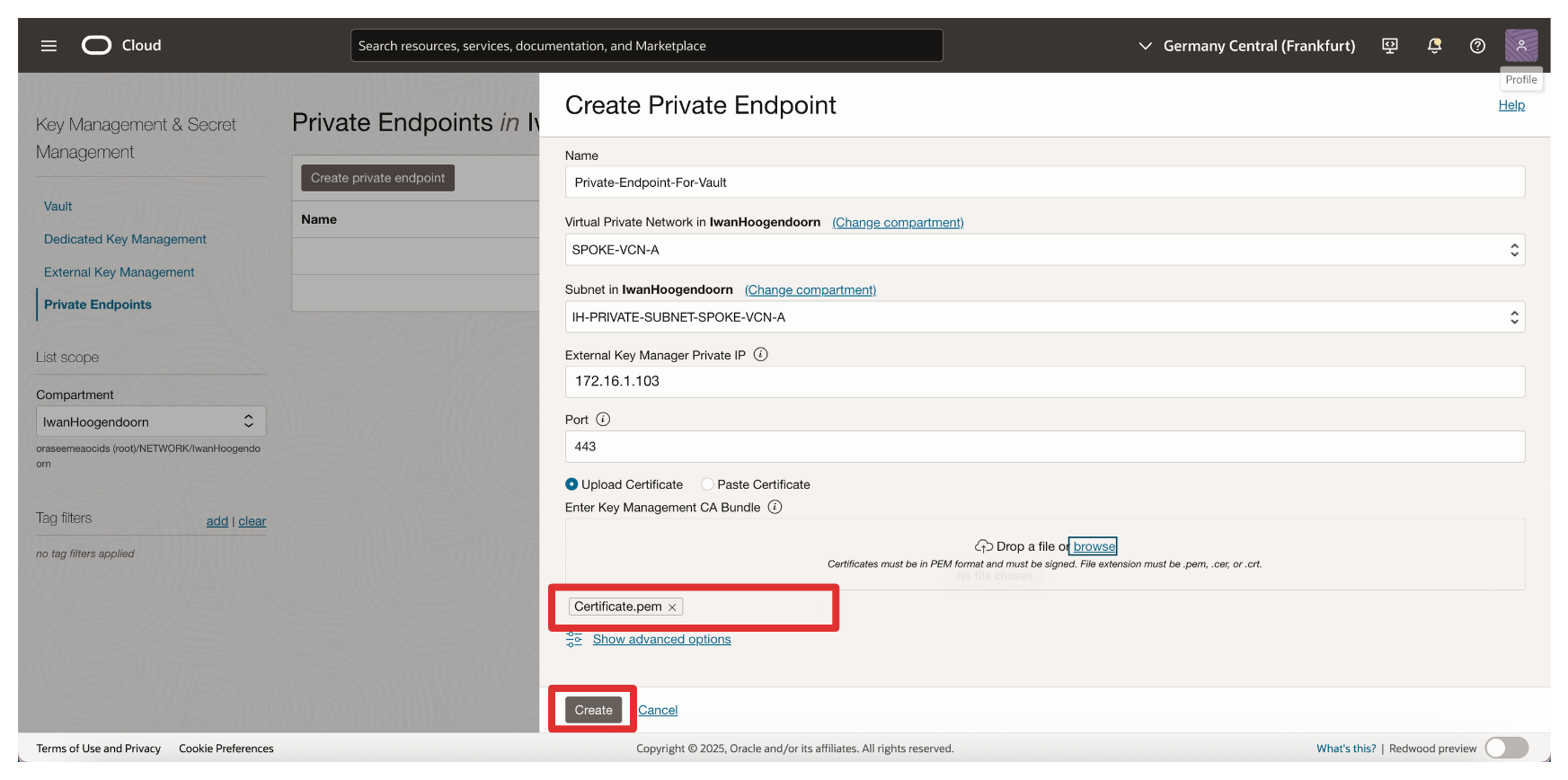Go to Vault in the sidebar
This screenshot has height=780, width=1568.
(58, 206)
